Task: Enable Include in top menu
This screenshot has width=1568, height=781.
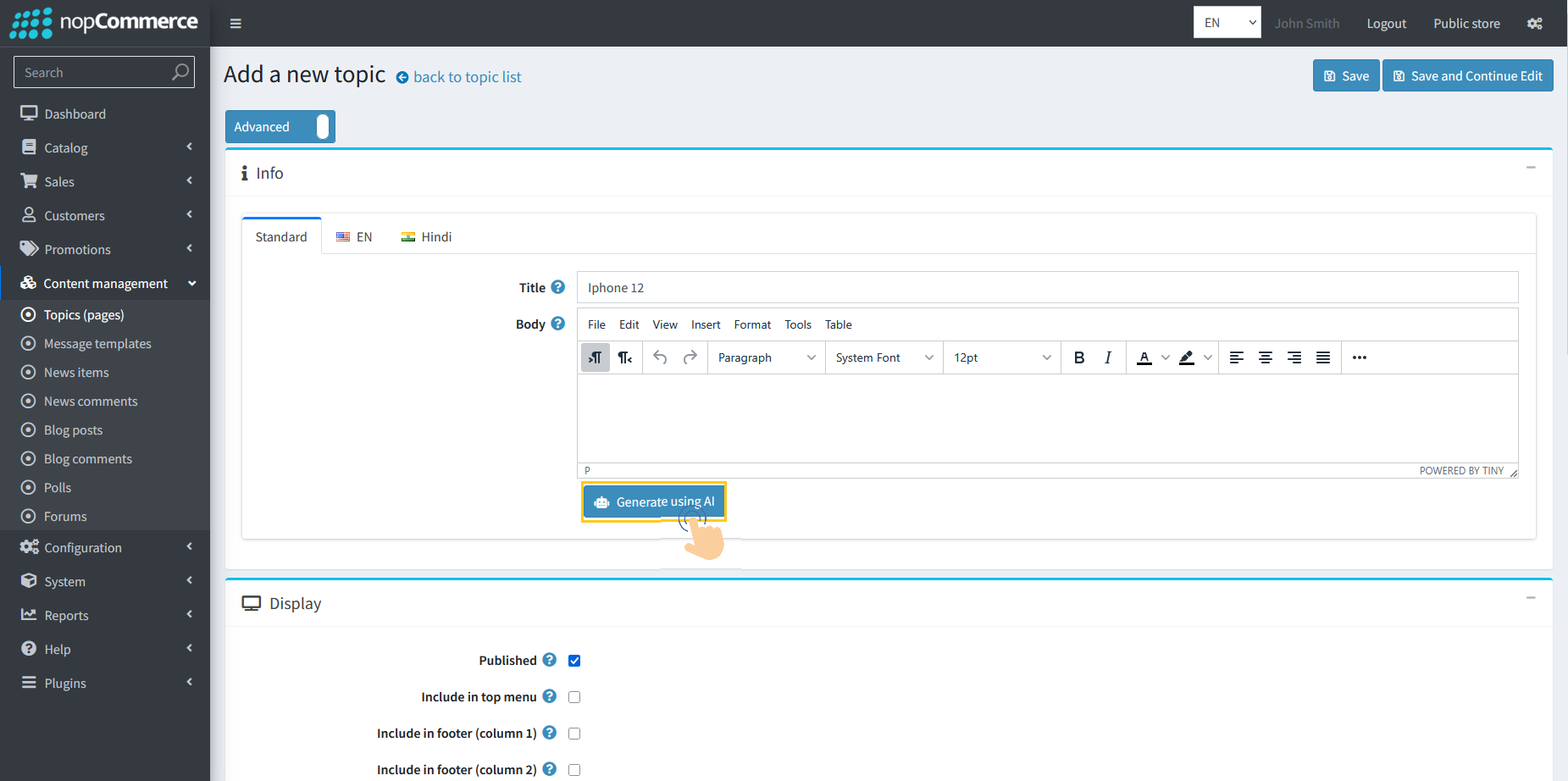Action: tap(574, 696)
